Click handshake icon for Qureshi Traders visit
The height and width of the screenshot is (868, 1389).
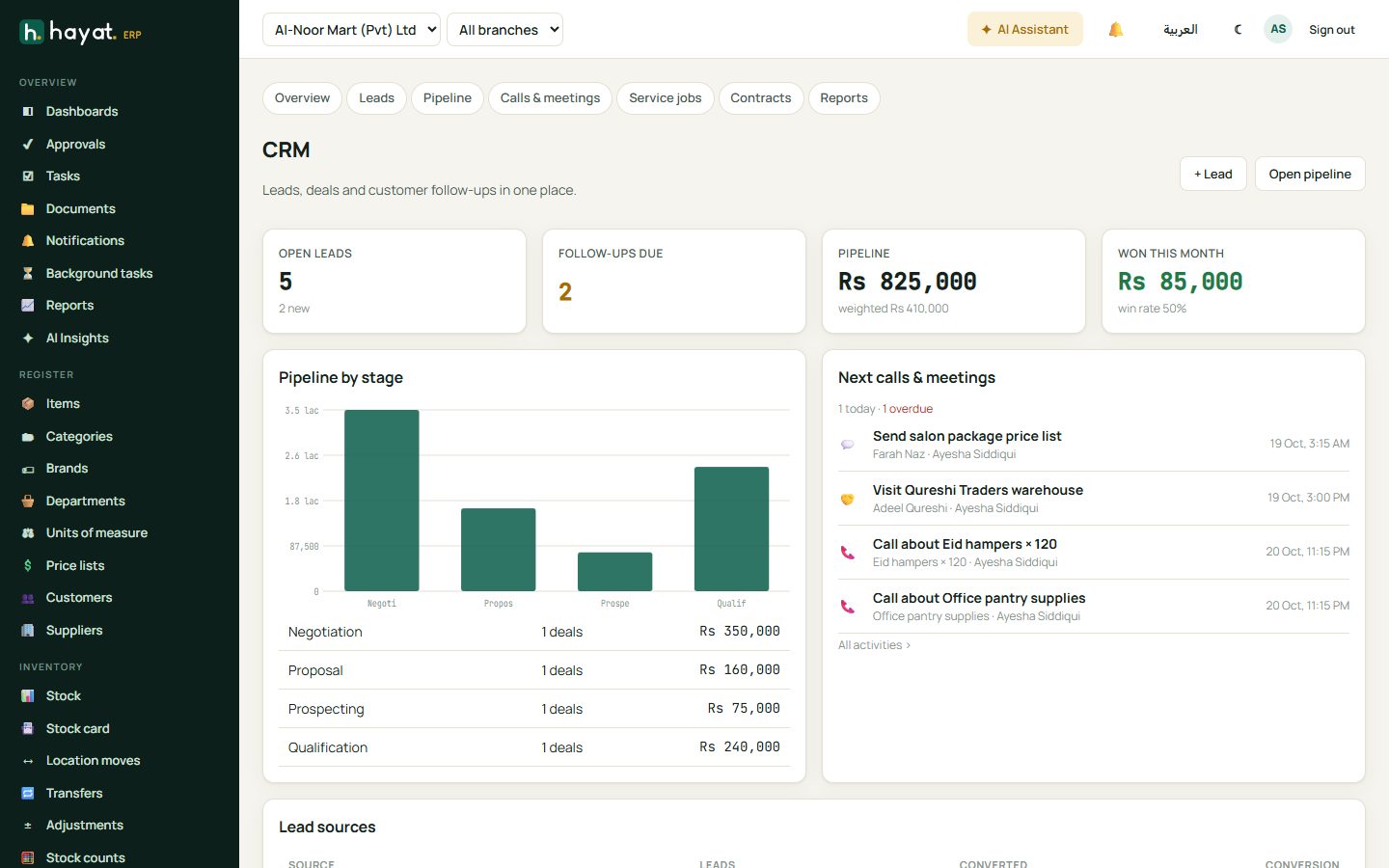pos(847,499)
